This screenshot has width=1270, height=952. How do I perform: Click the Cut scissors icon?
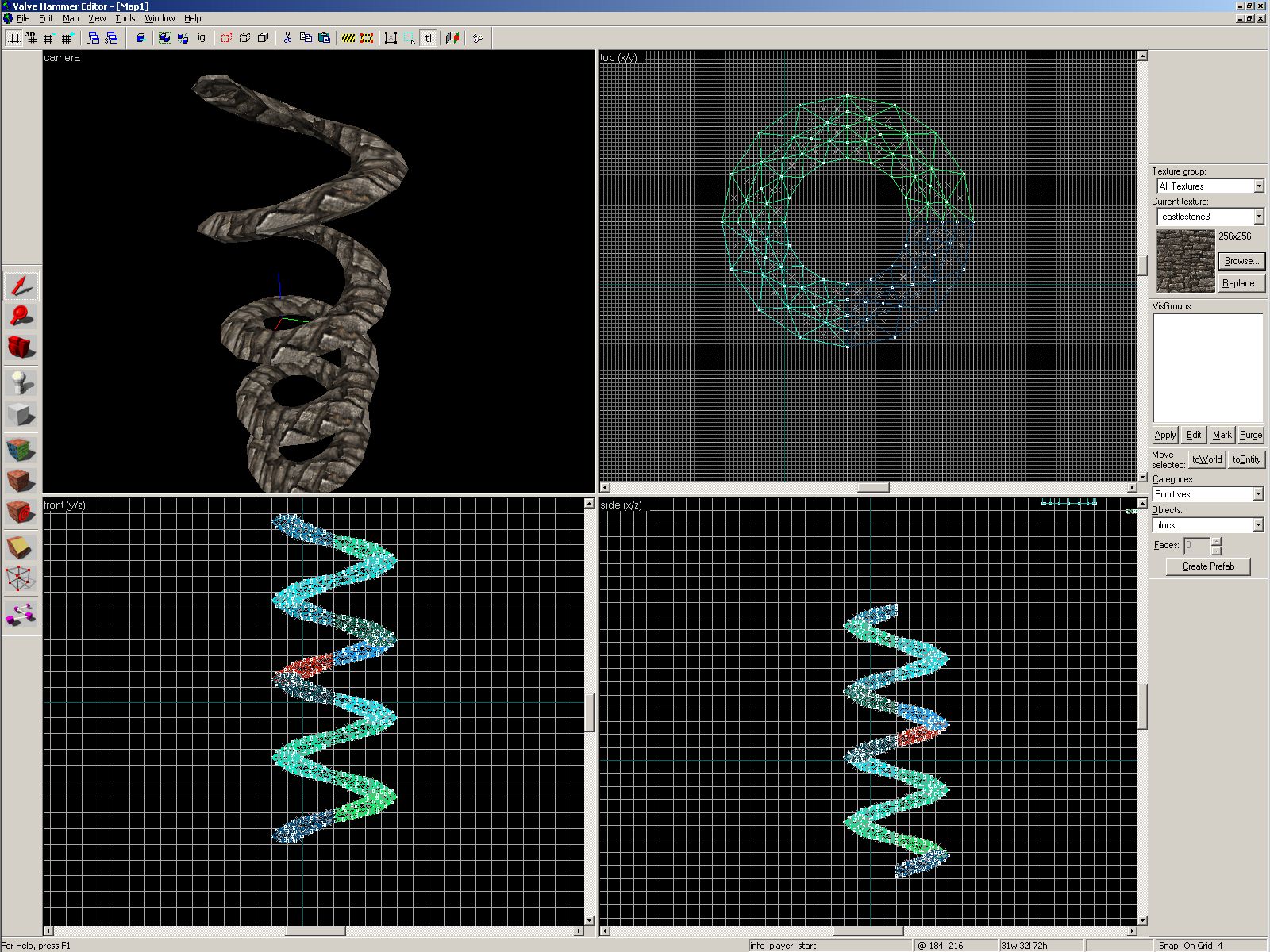(x=287, y=37)
